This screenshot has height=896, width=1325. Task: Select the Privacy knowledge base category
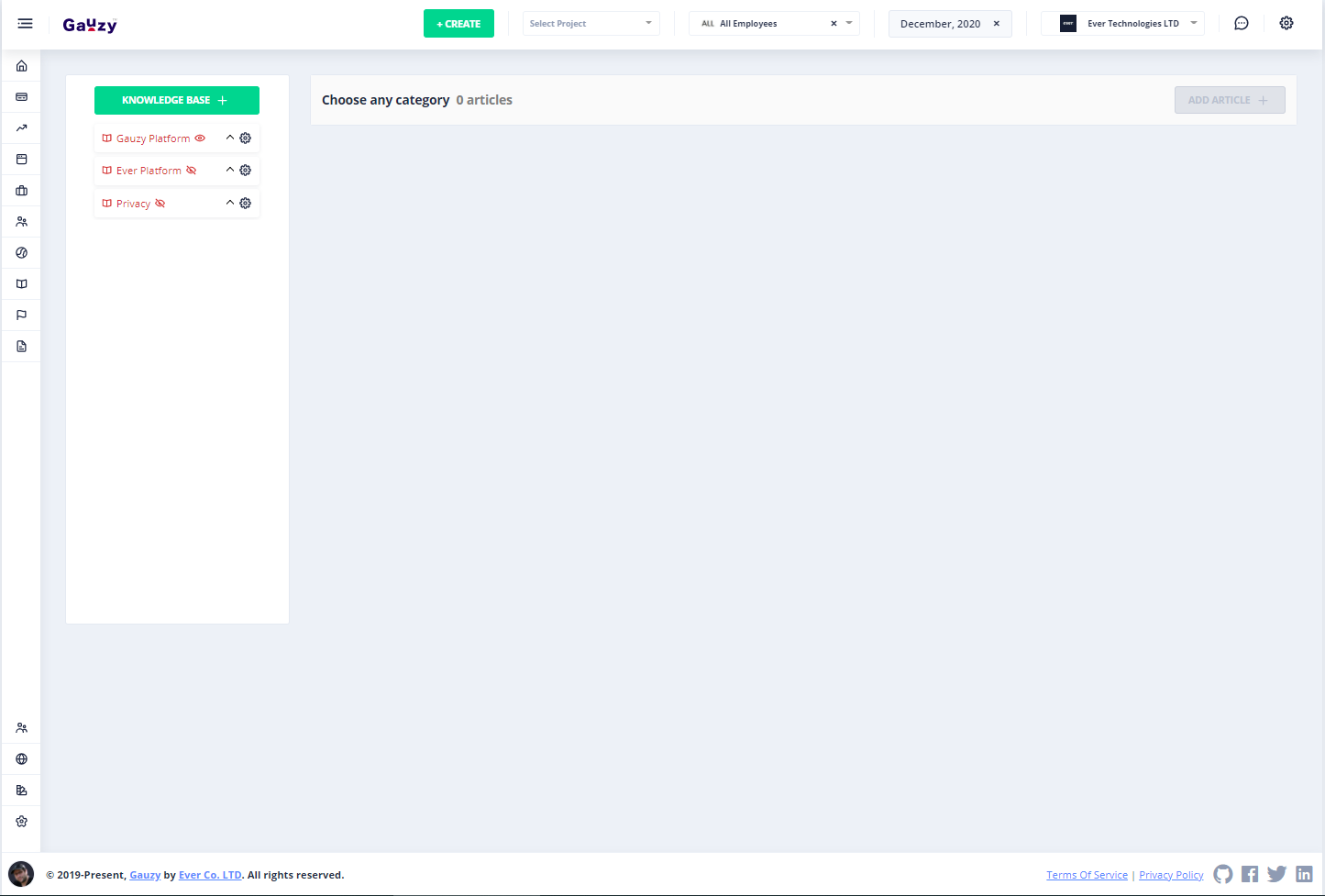pos(133,204)
